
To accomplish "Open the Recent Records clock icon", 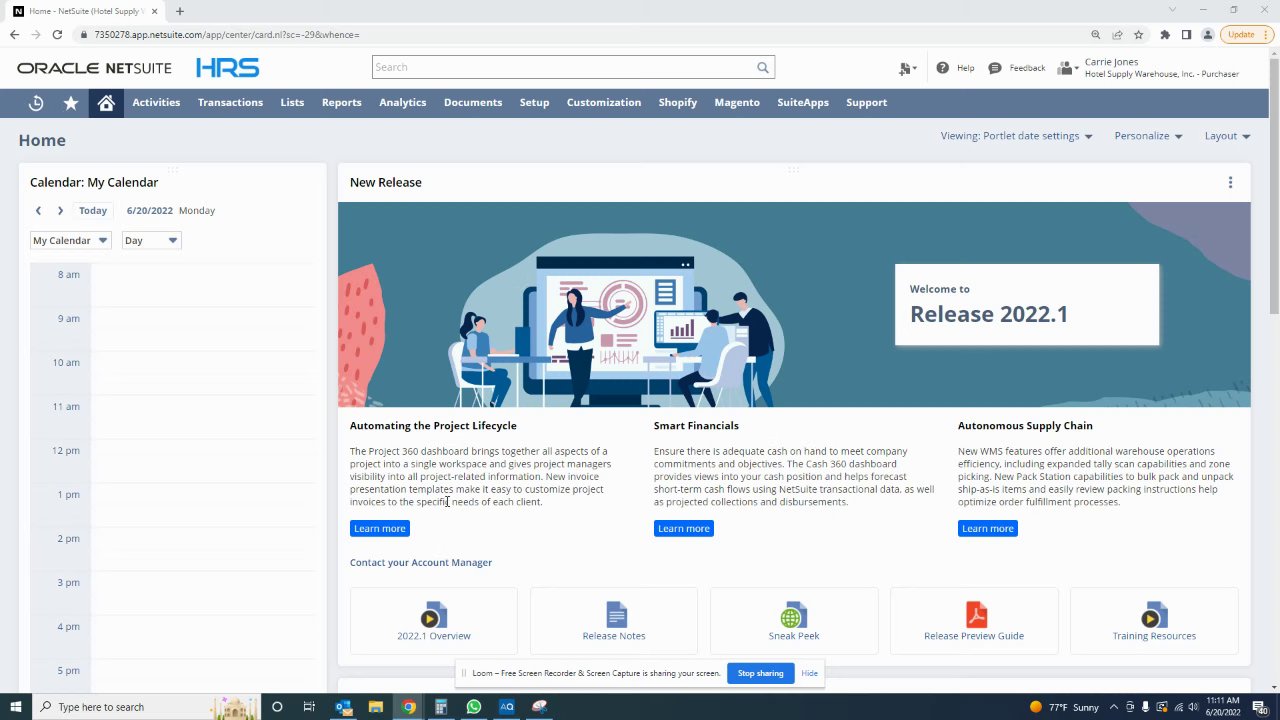I will [x=36, y=103].
